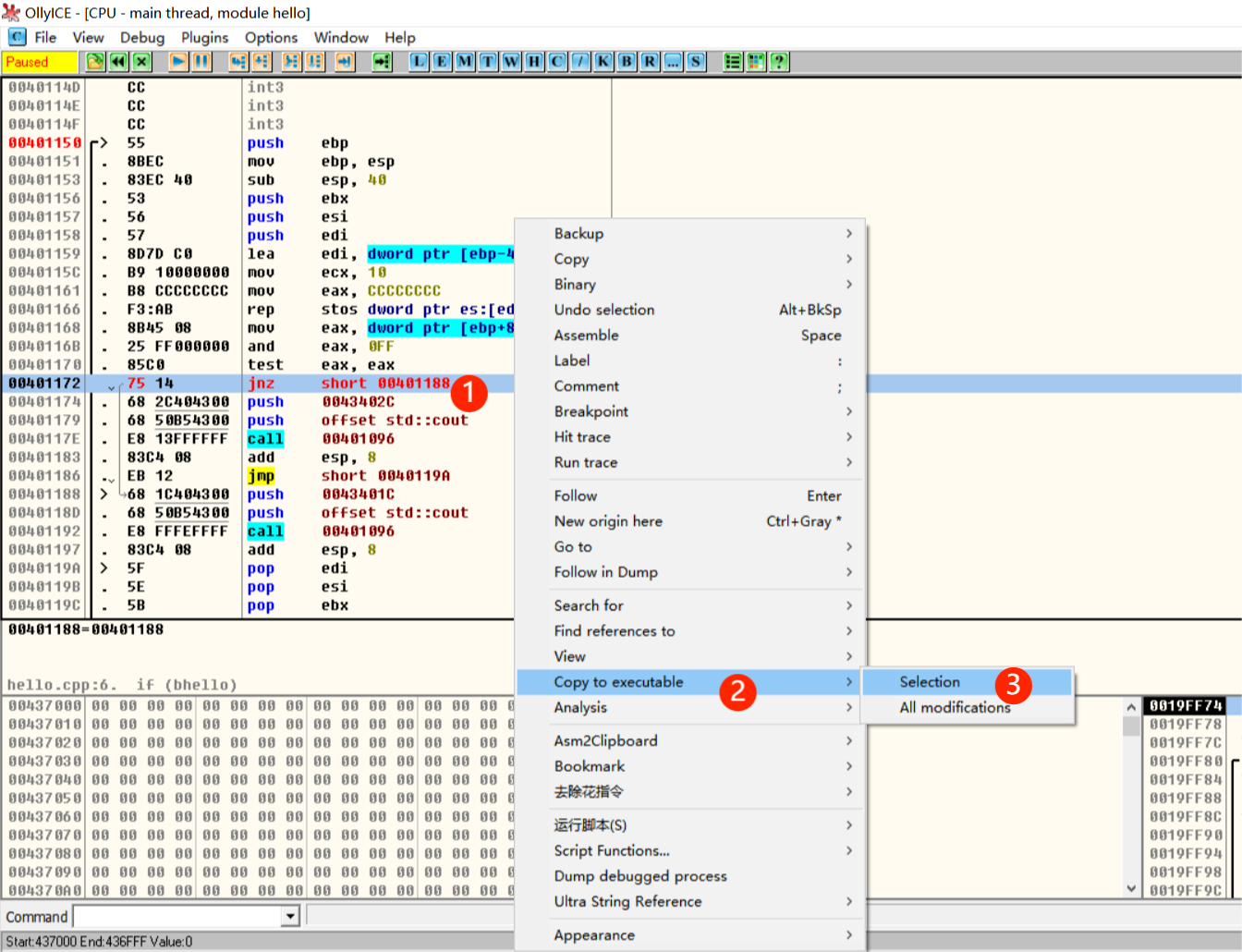Viewport: 1242px width, 952px height.
Task: Choose Selection in Copy to executable submenu
Action: (930, 682)
